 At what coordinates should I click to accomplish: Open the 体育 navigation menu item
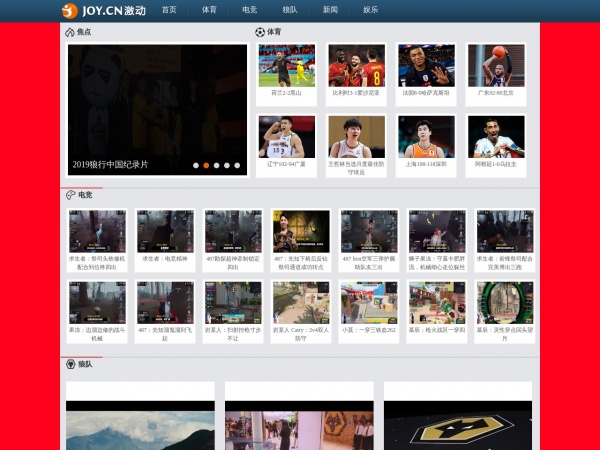pyautogui.click(x=209, y=10)
